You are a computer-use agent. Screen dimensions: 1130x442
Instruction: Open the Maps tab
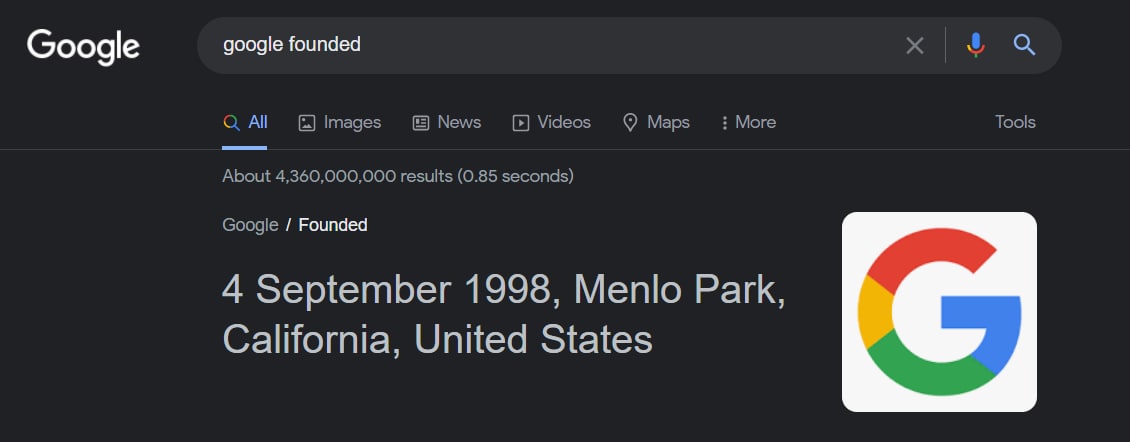656,123
